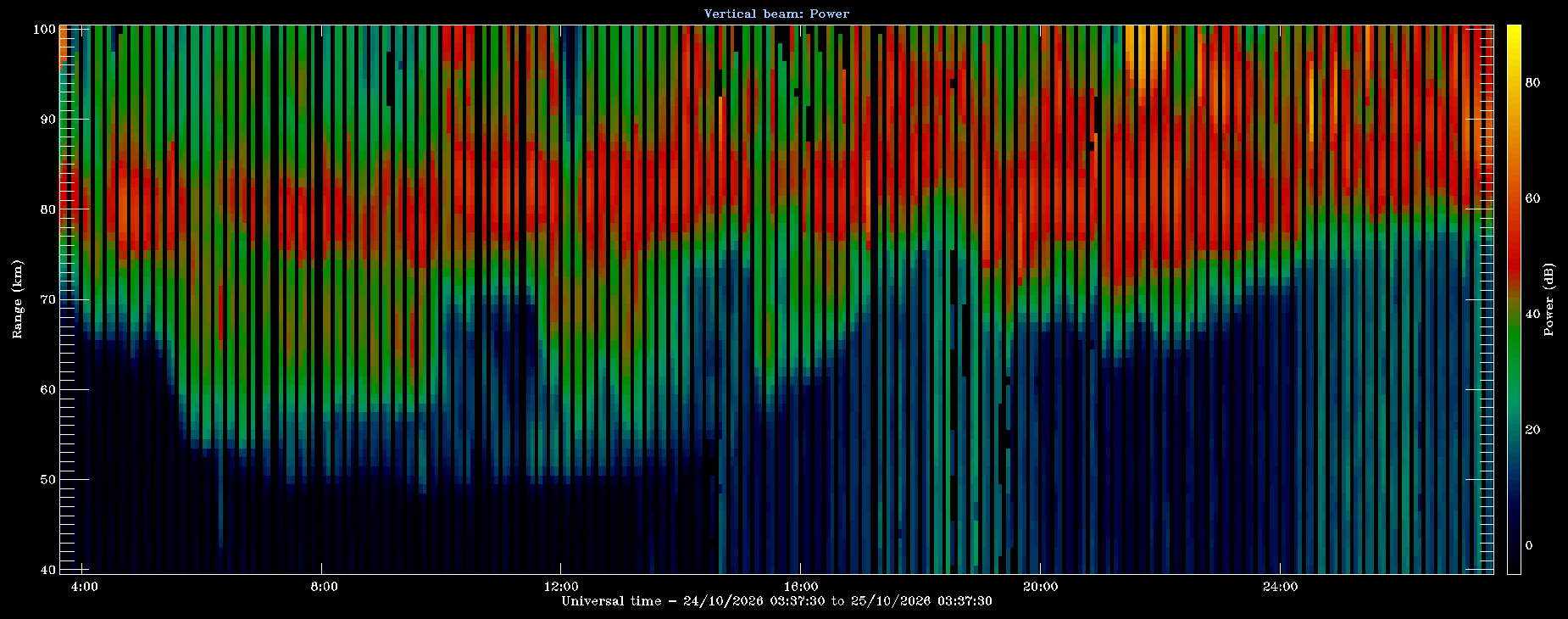Click the "Power (dB)" colorbar label
This screenshot has width=1568, height=619.
(1549, 299)
